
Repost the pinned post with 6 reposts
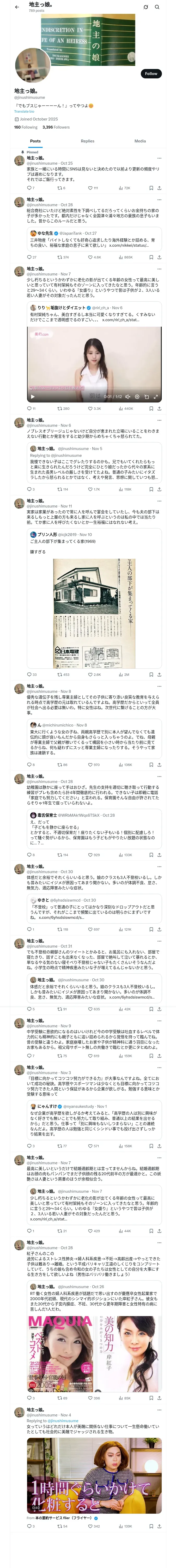point(59,188)
